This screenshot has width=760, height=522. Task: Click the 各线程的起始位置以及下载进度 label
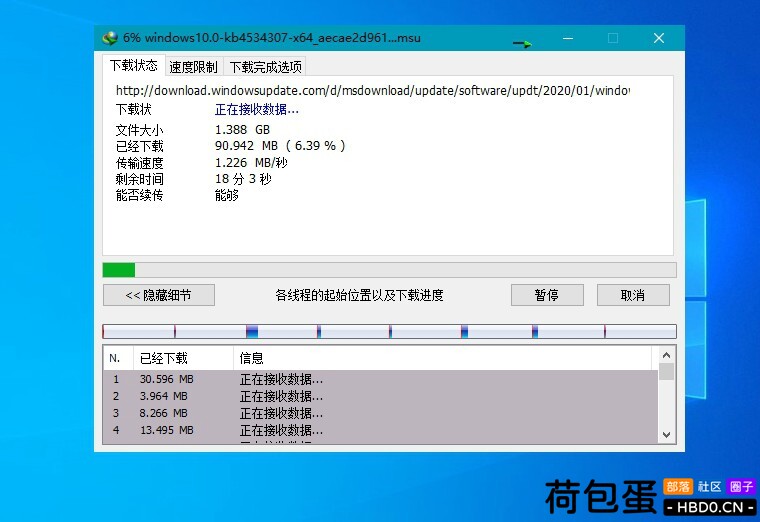tap(359, 295)
